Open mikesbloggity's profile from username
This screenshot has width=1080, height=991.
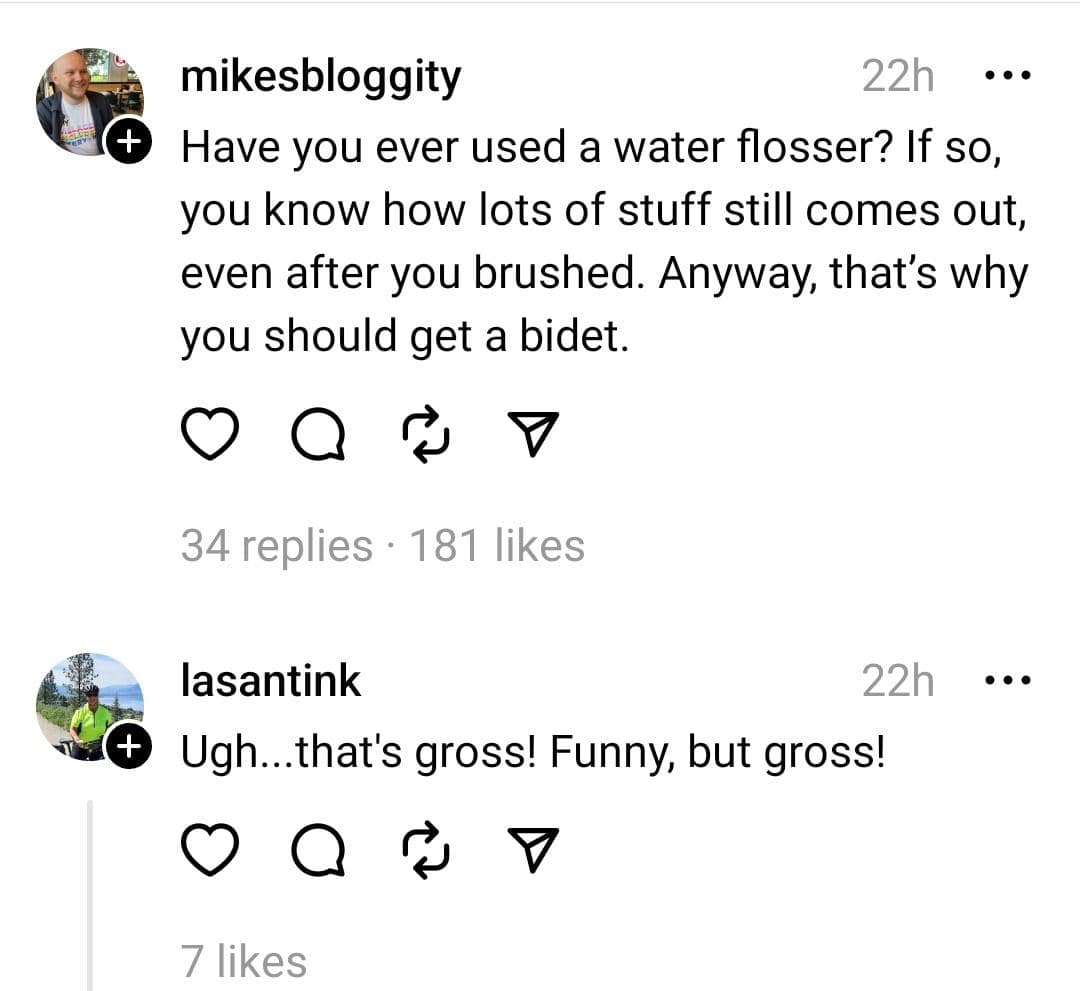(320, 78)
